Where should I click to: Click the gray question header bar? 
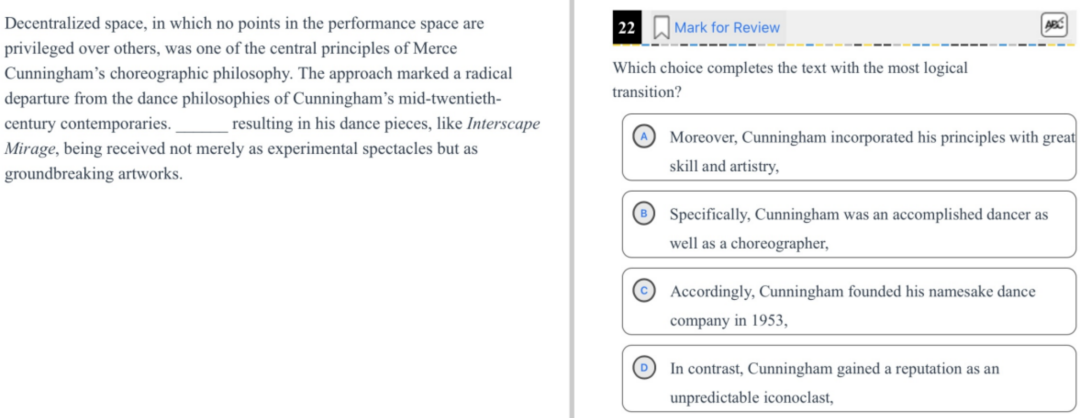click(x=844, y=28)
